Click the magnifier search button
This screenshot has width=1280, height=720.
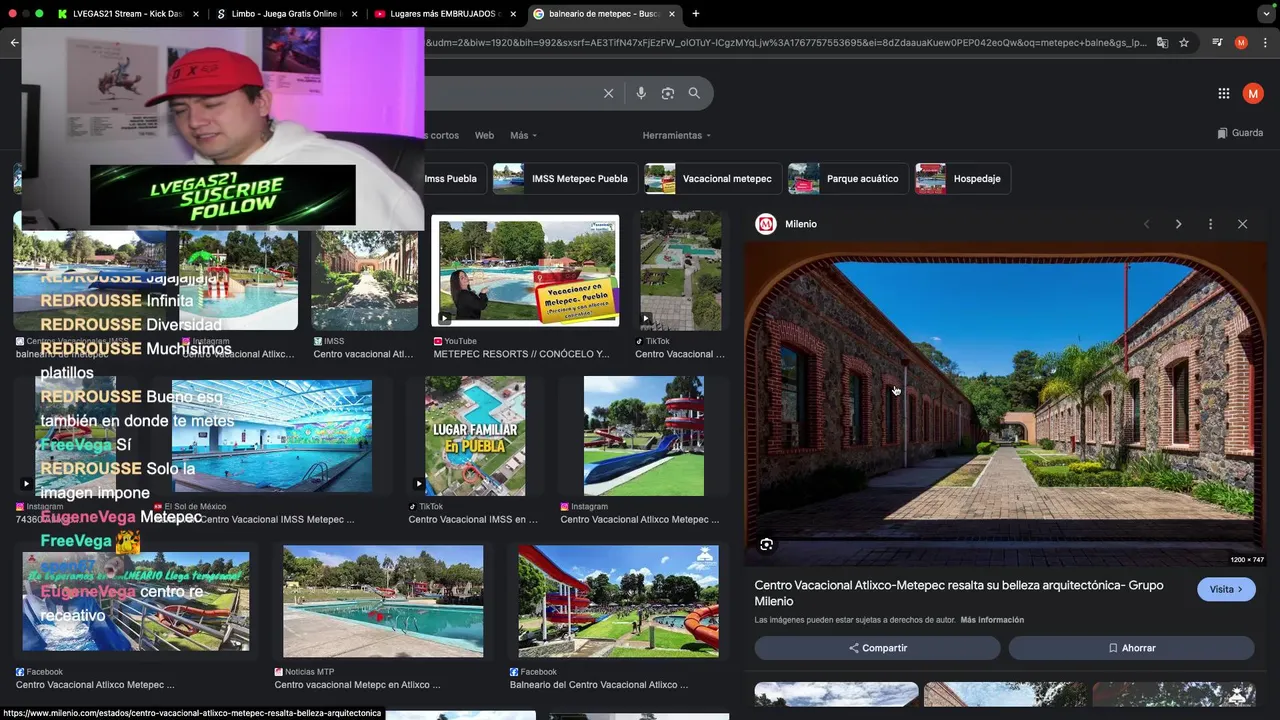point(694,93)
